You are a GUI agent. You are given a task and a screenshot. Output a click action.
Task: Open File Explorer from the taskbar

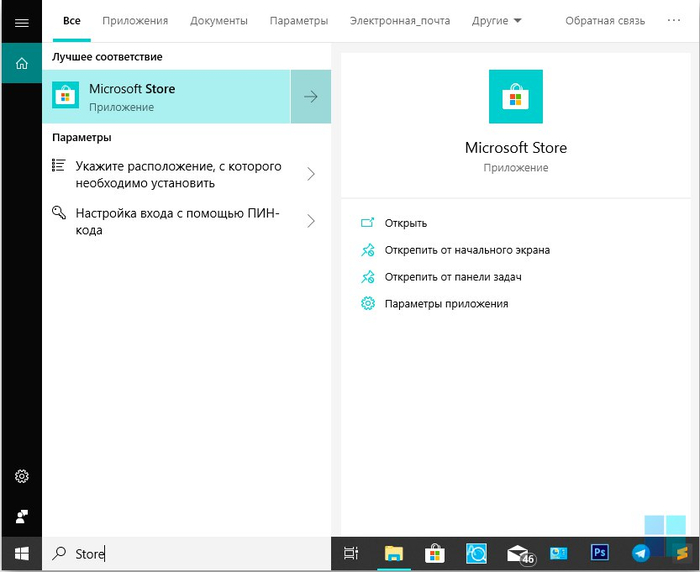pyautogui.click(x=393, y=553)
